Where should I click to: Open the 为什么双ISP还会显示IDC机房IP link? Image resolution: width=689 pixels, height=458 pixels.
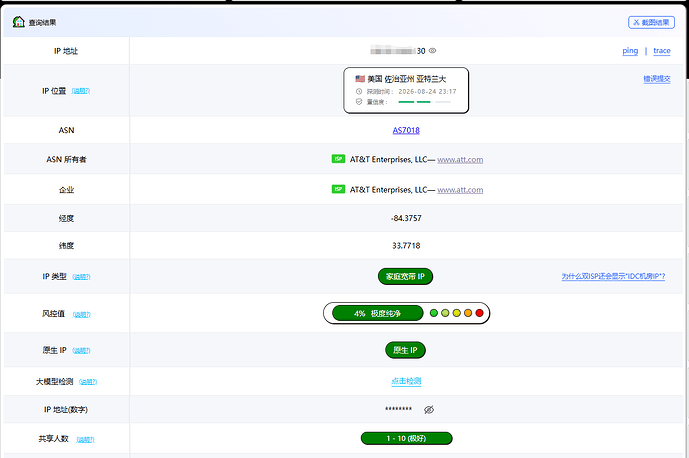click(613, 276)
